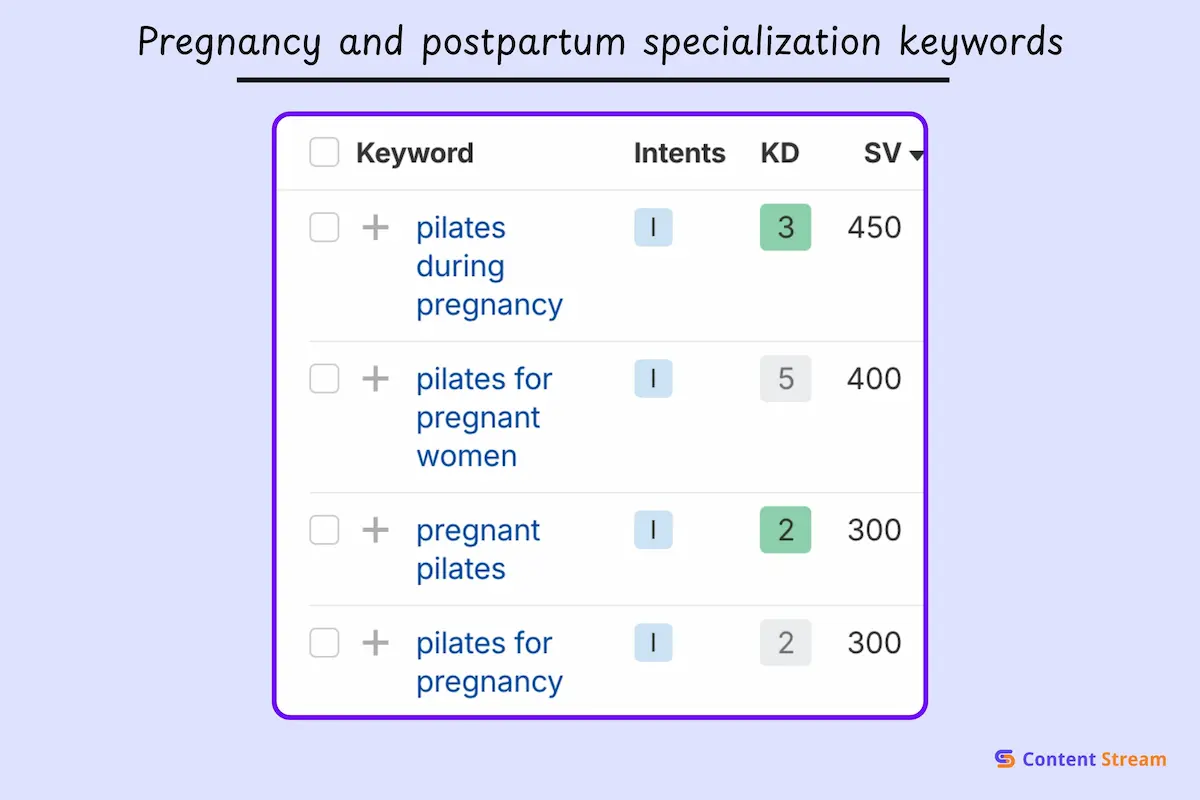
Task: Click the Content Stream logo
Action: click(1081, 759)
